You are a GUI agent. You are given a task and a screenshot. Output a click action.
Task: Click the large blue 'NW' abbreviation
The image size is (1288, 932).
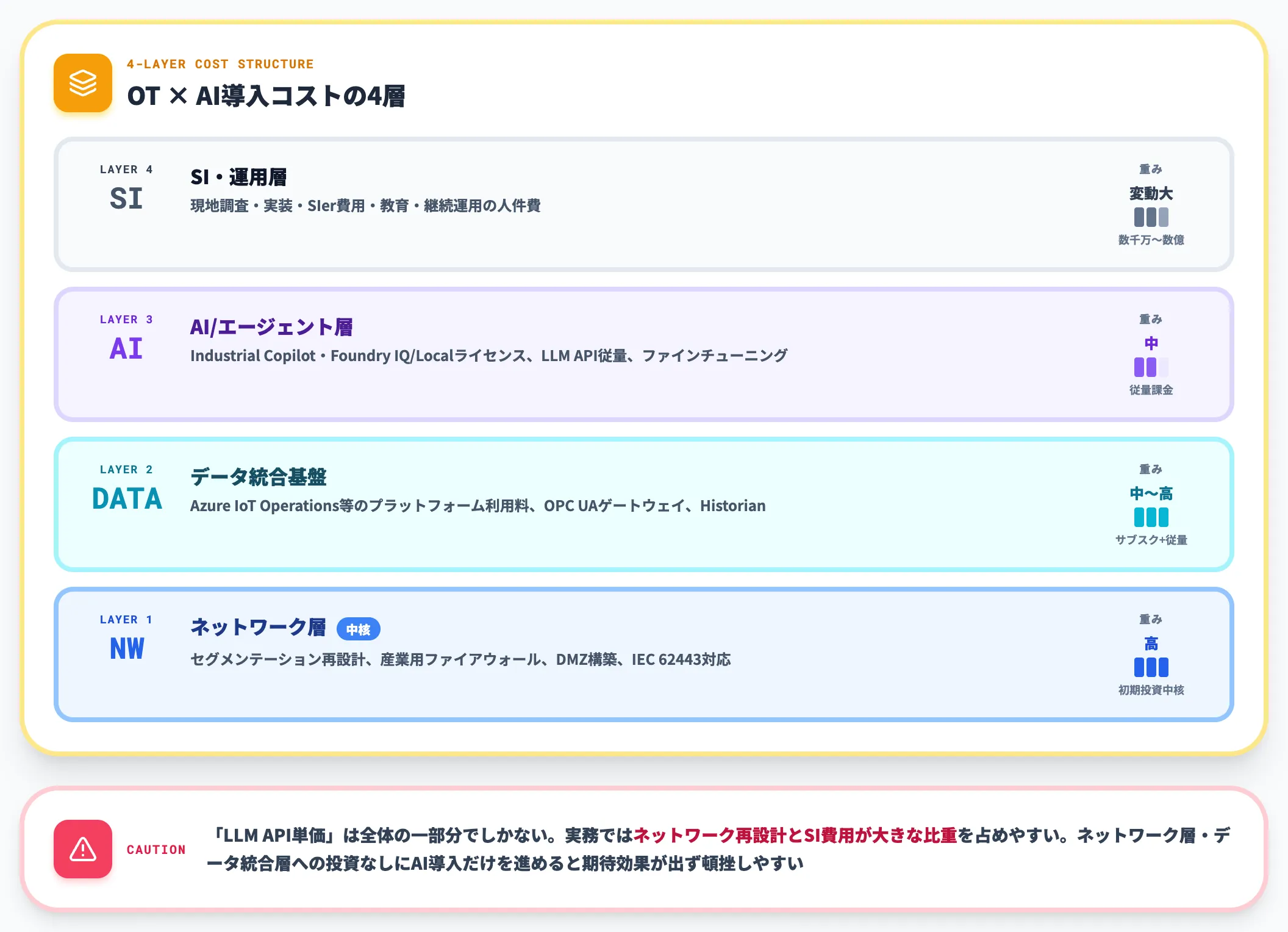coord(127,649)
